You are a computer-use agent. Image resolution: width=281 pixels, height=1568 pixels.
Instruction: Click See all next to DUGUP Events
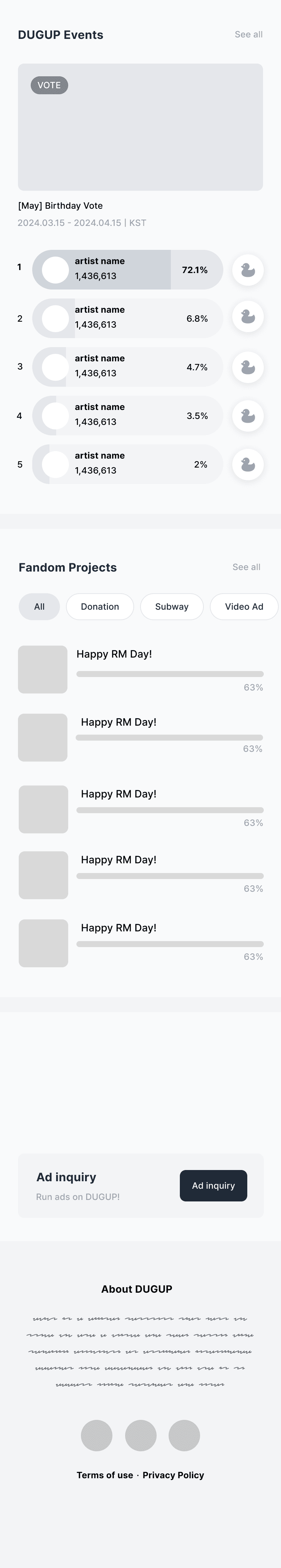tap(249, 35)
